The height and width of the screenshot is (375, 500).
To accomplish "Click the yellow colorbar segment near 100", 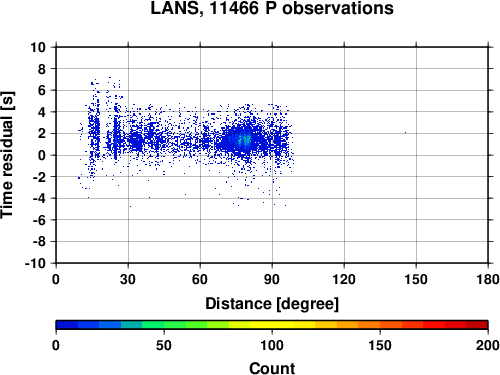I will click(x=272, y=325).
